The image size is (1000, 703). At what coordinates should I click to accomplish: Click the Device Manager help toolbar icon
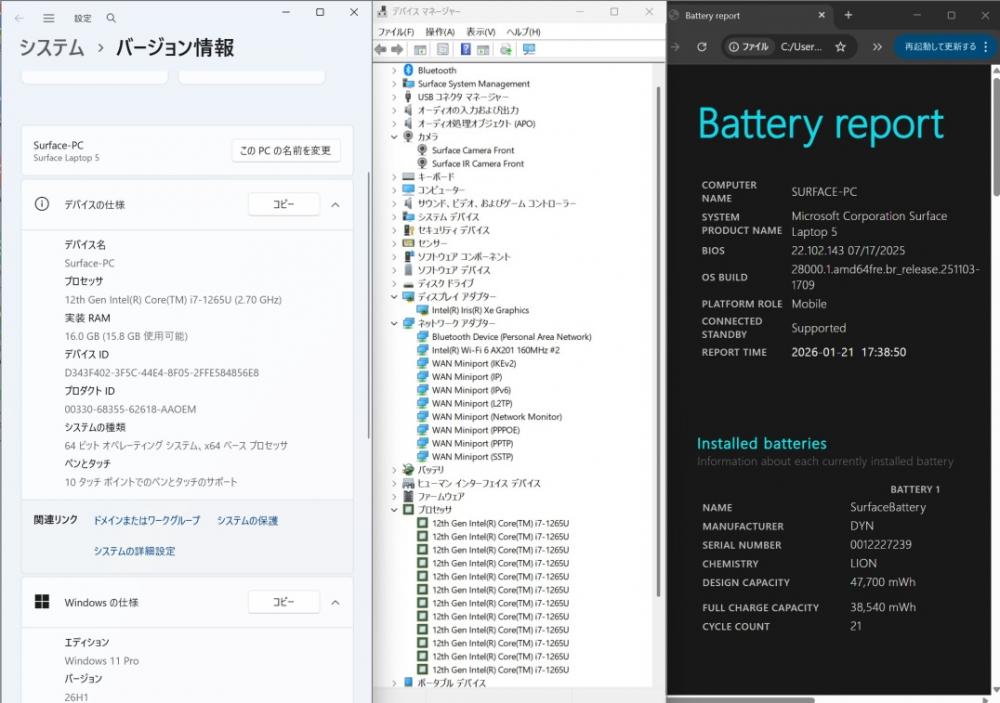pyautogui.click(x=465, y=49)
